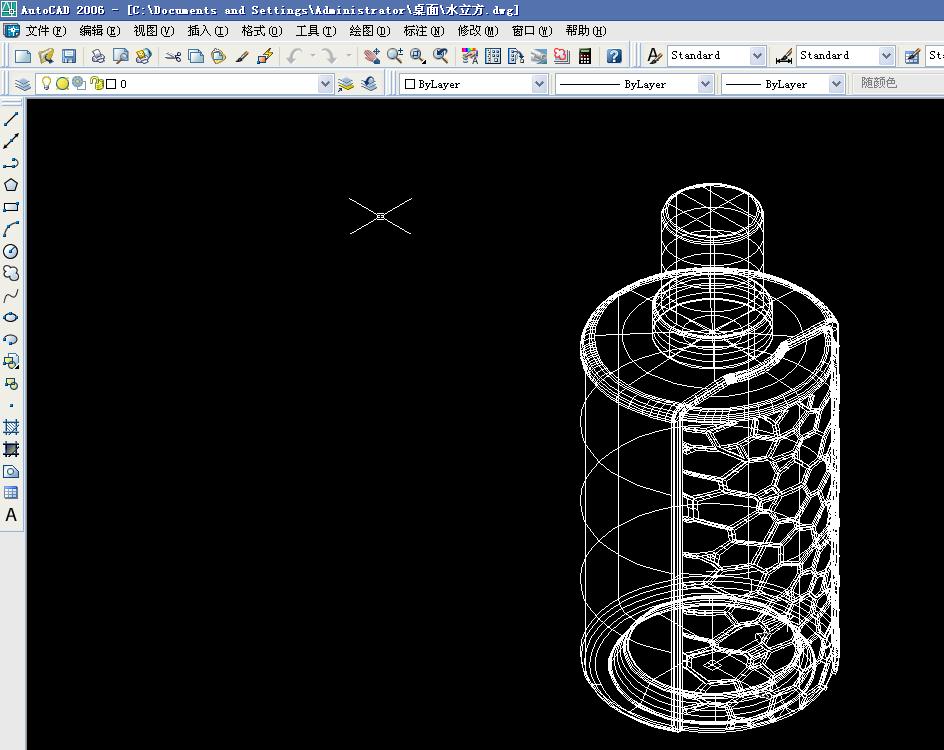Open Plot Preview icon
The image size is (944, 750).
(x=120, y=56)
